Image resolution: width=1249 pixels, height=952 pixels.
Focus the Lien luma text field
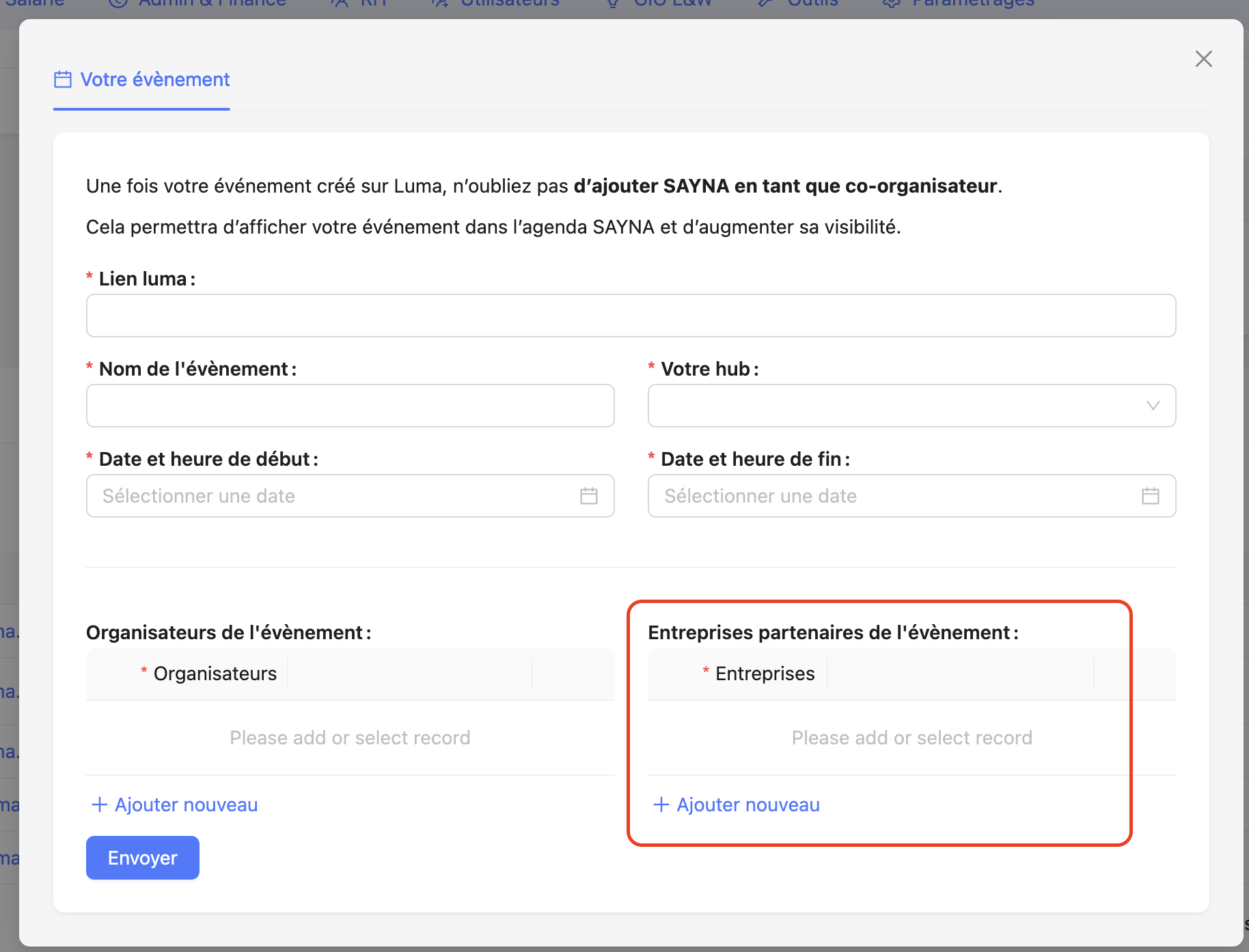[631, 316]
